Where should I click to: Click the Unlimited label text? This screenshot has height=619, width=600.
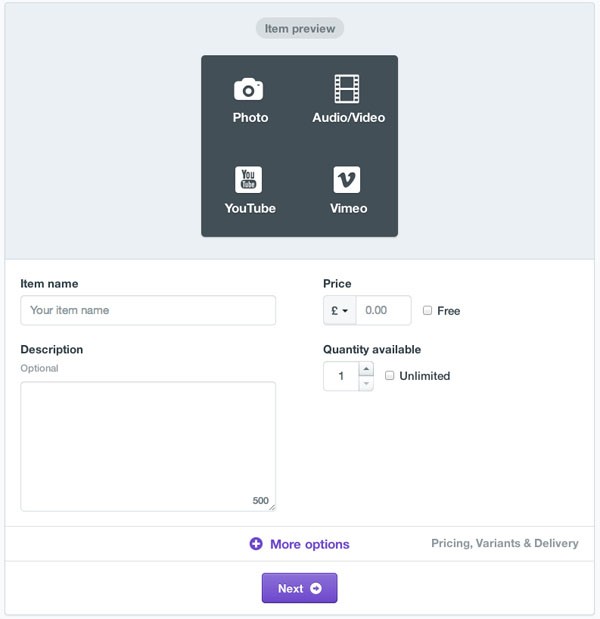coord(425,376)
